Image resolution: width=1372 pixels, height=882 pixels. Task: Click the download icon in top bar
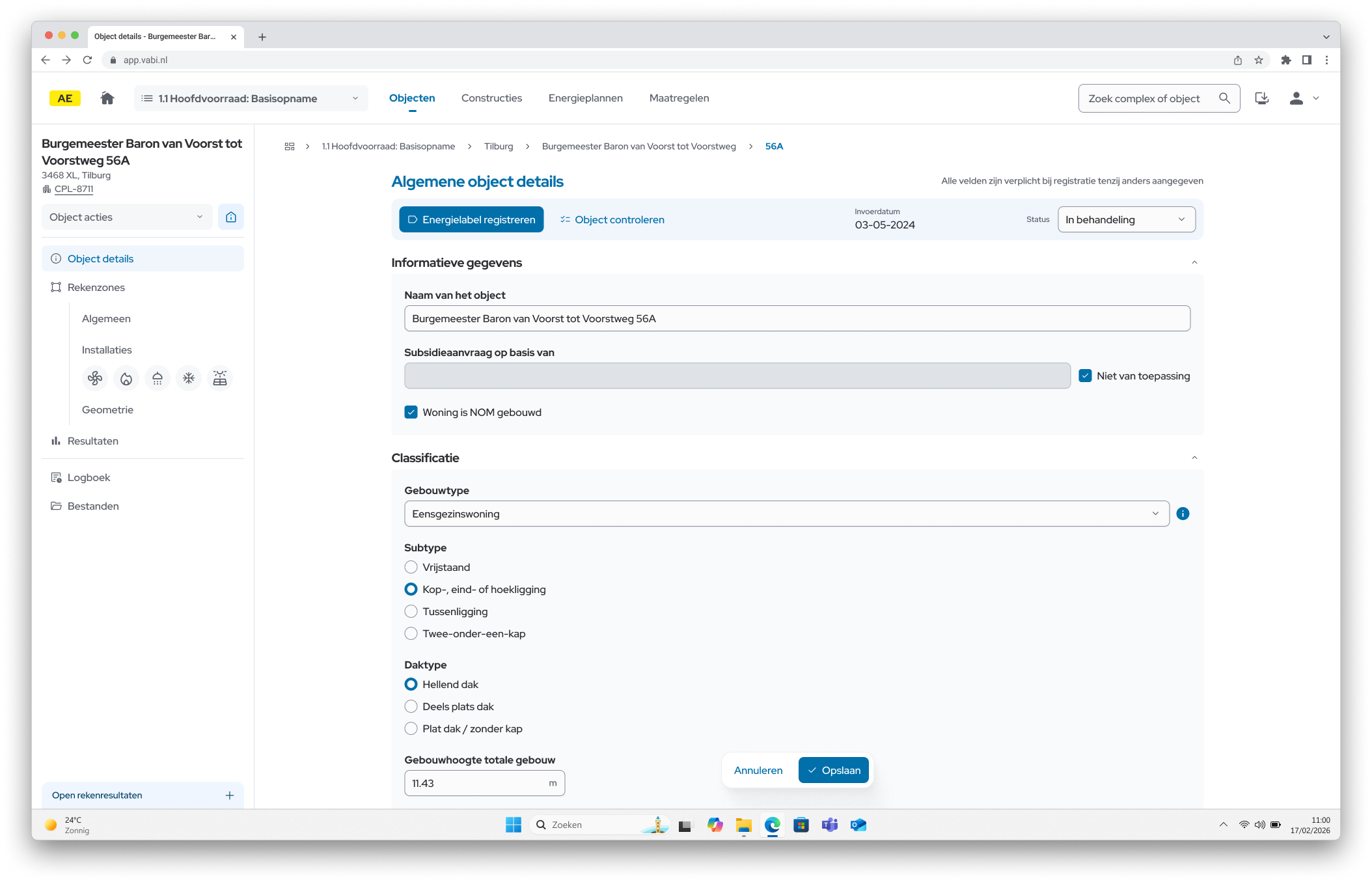tap(1261, 98)
